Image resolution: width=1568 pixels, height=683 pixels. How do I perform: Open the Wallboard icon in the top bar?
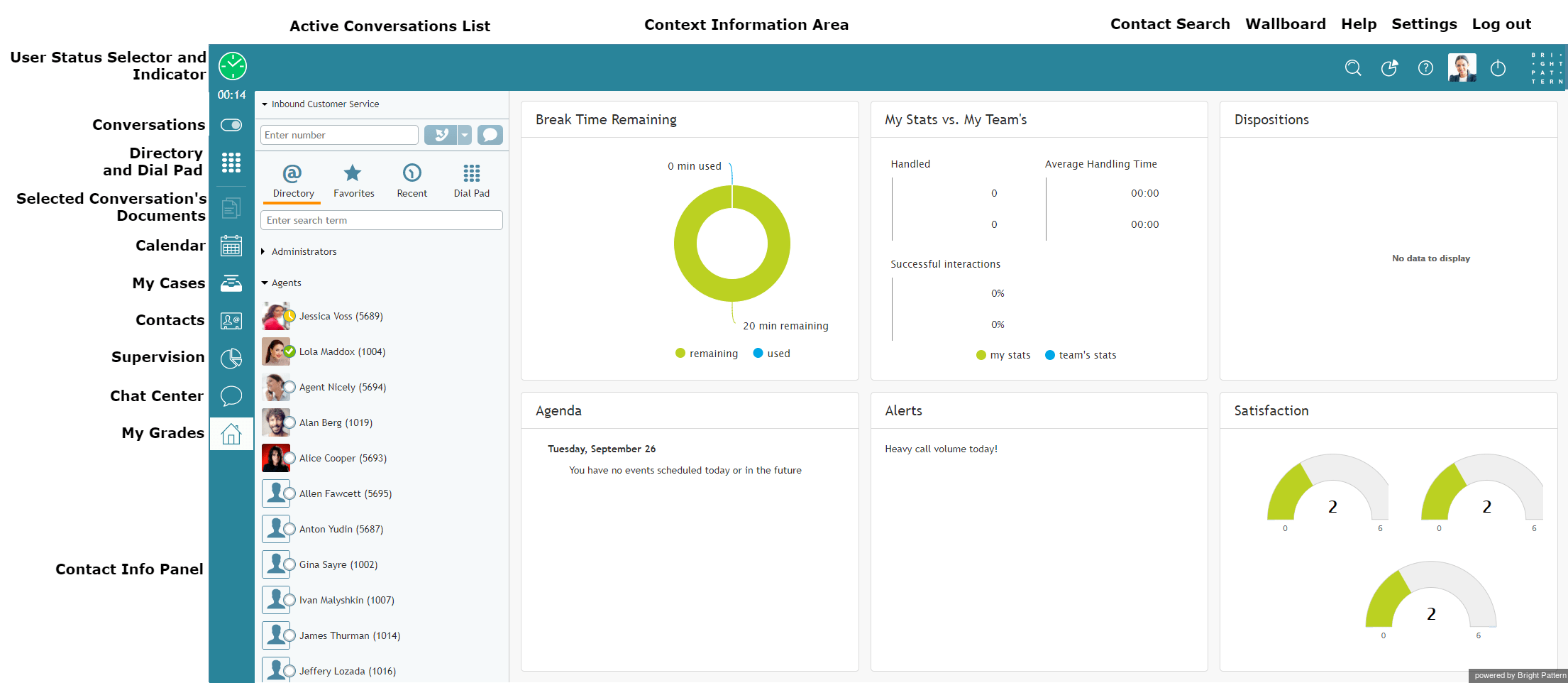[1389, 67]
